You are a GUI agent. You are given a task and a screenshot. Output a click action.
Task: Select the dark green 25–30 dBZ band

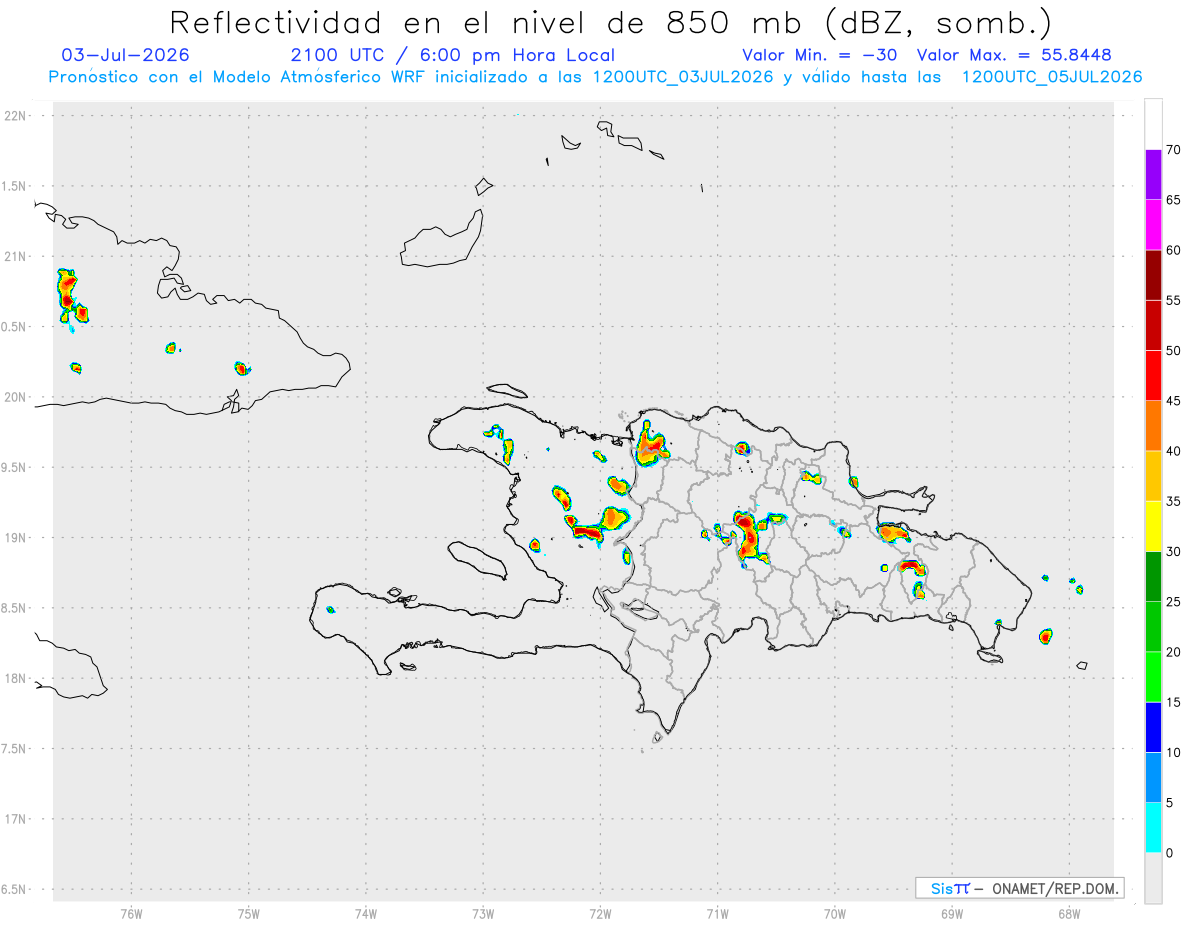pyautogui.click(x=1153, y=577)
